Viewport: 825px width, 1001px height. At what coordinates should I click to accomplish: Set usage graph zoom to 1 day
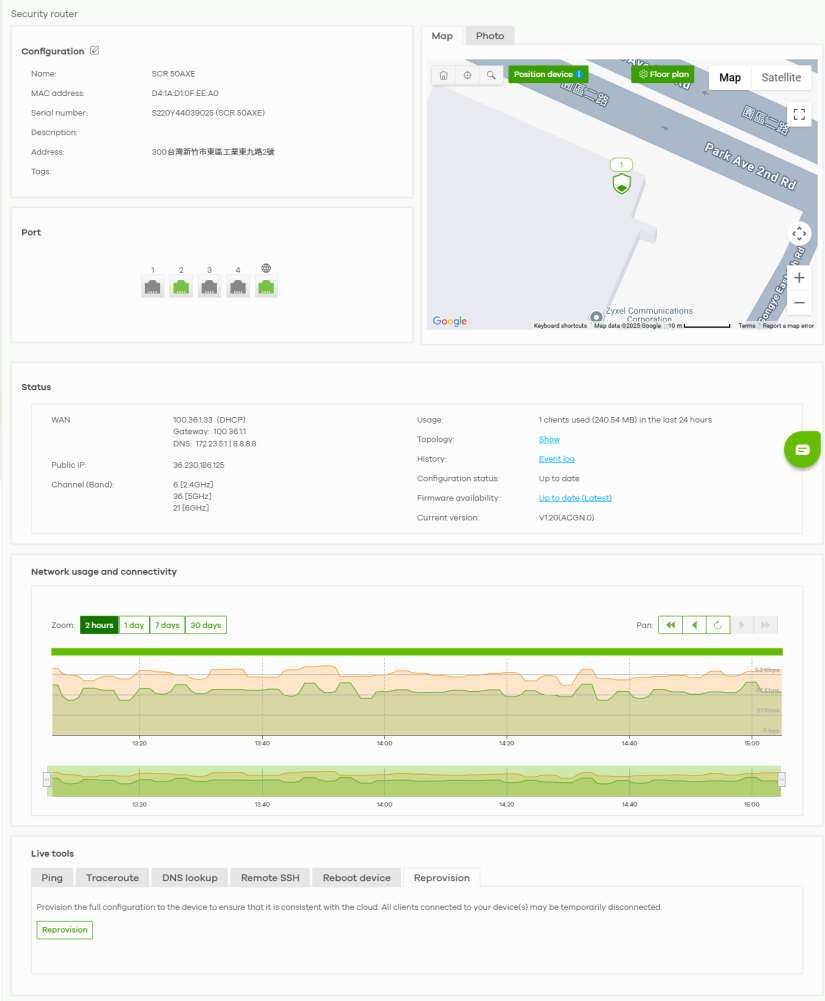(134, 625)
